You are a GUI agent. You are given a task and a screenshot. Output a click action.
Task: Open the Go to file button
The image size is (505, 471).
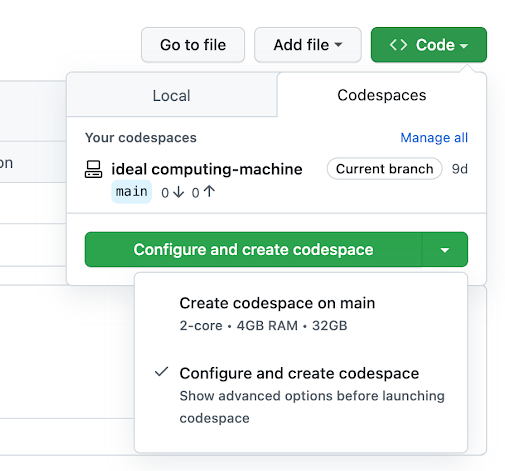coord(193,45)
